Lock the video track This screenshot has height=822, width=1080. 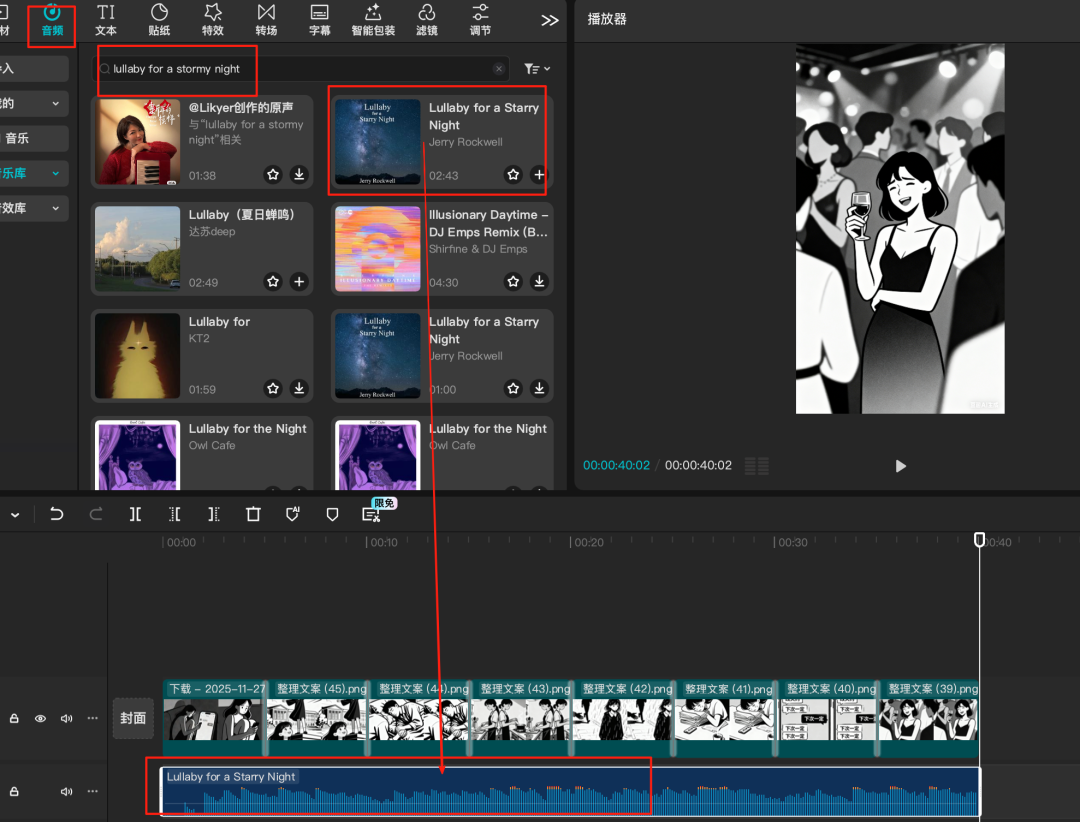(14, 718)
